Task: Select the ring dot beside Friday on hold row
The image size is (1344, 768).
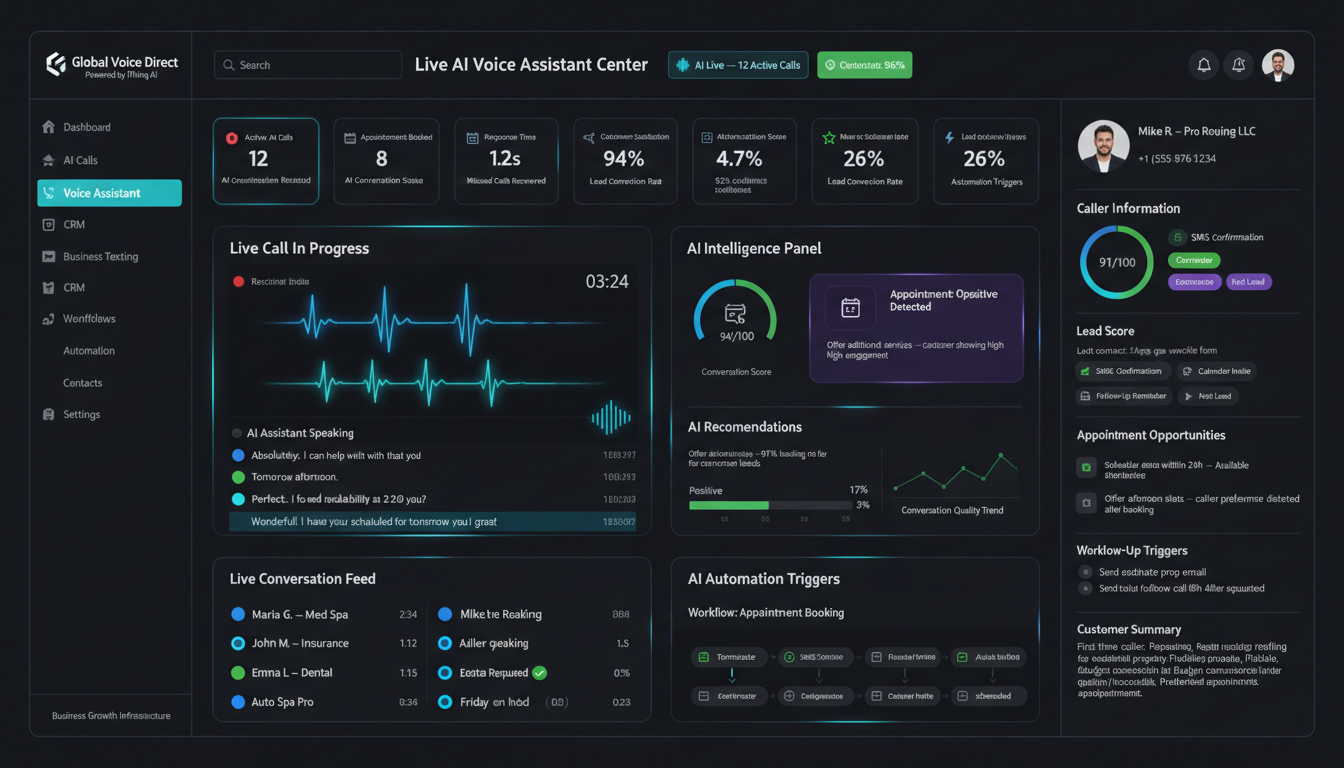Action: pos(445,702)
